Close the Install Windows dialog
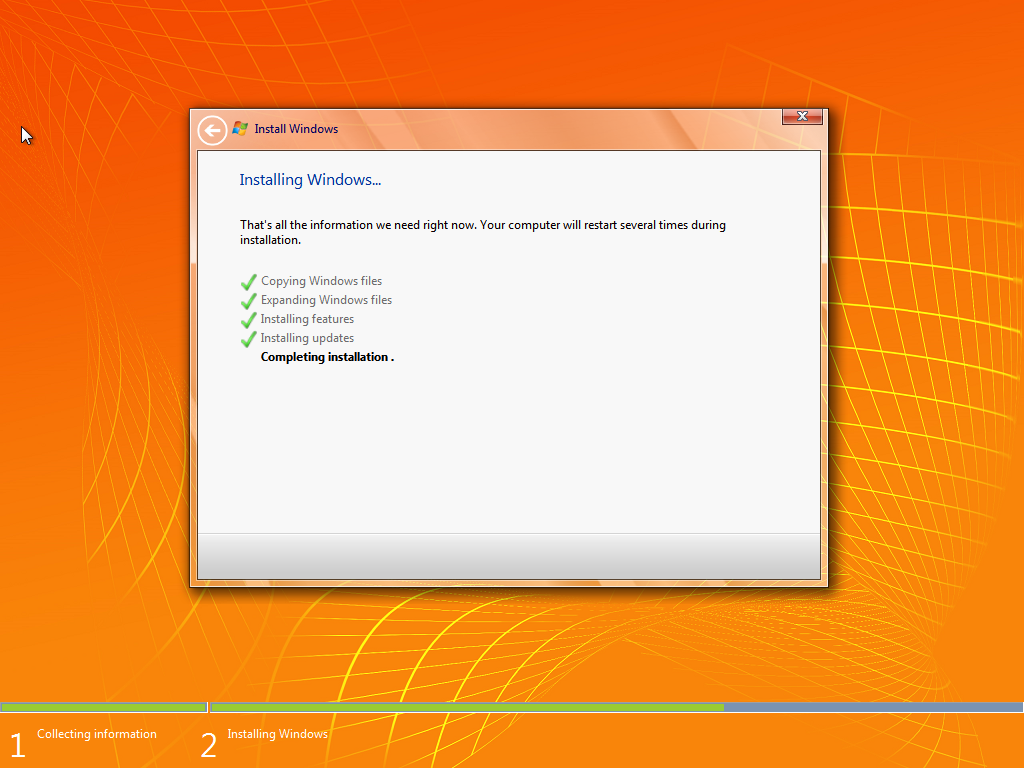Screen dimensions: 1024x768 802,116
